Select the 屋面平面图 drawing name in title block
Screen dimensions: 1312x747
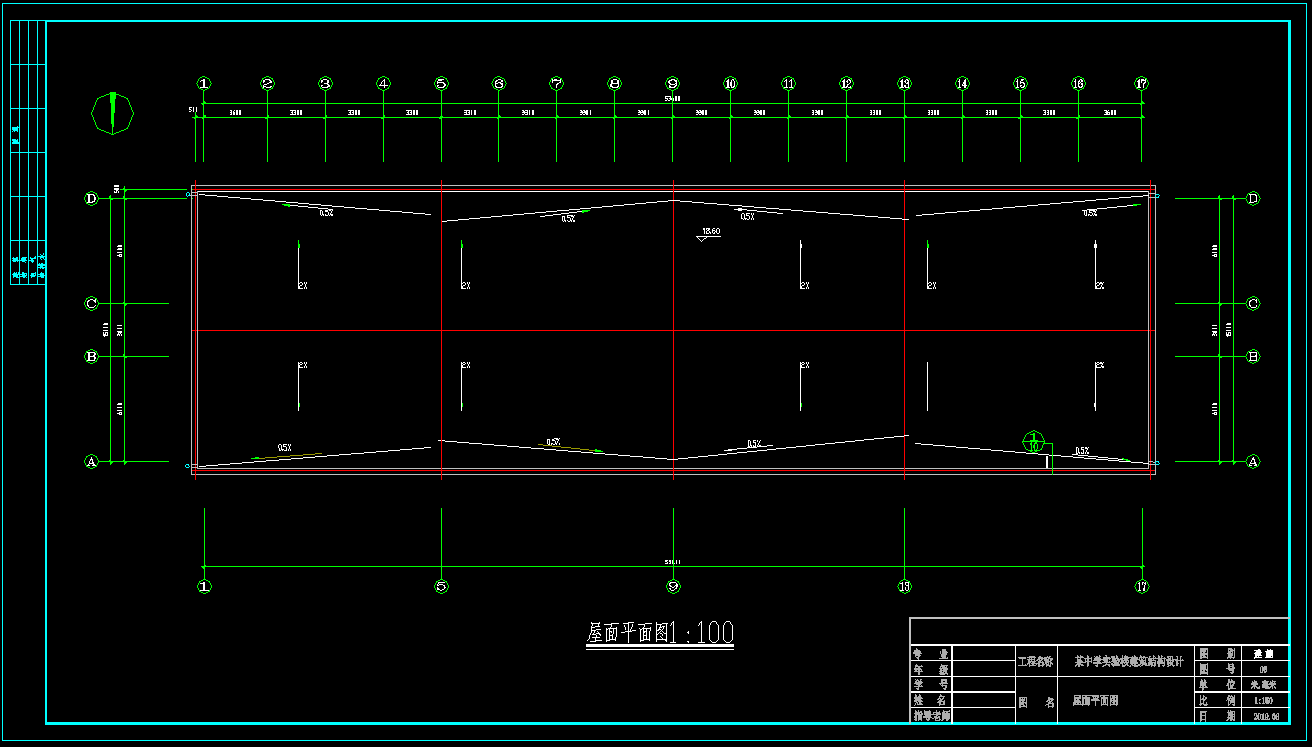click(1095, 700)
